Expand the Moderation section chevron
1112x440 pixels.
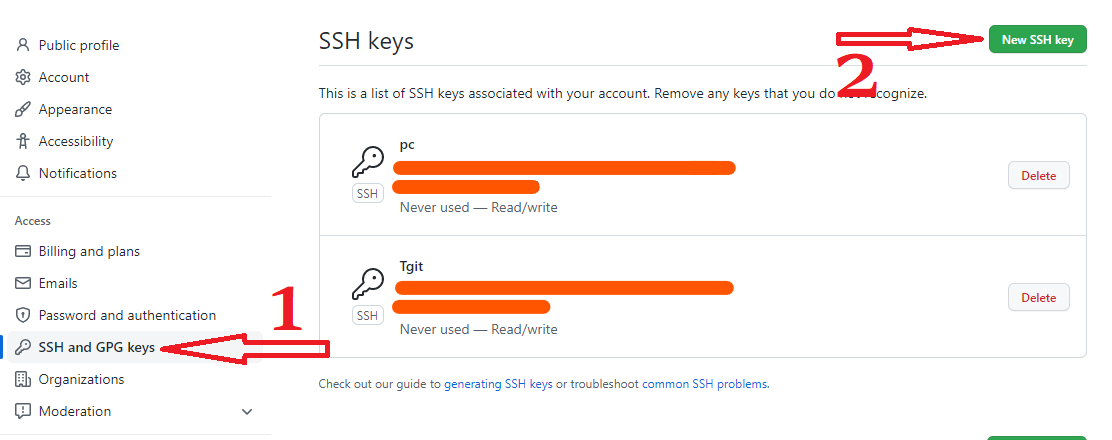pos(247,411)
